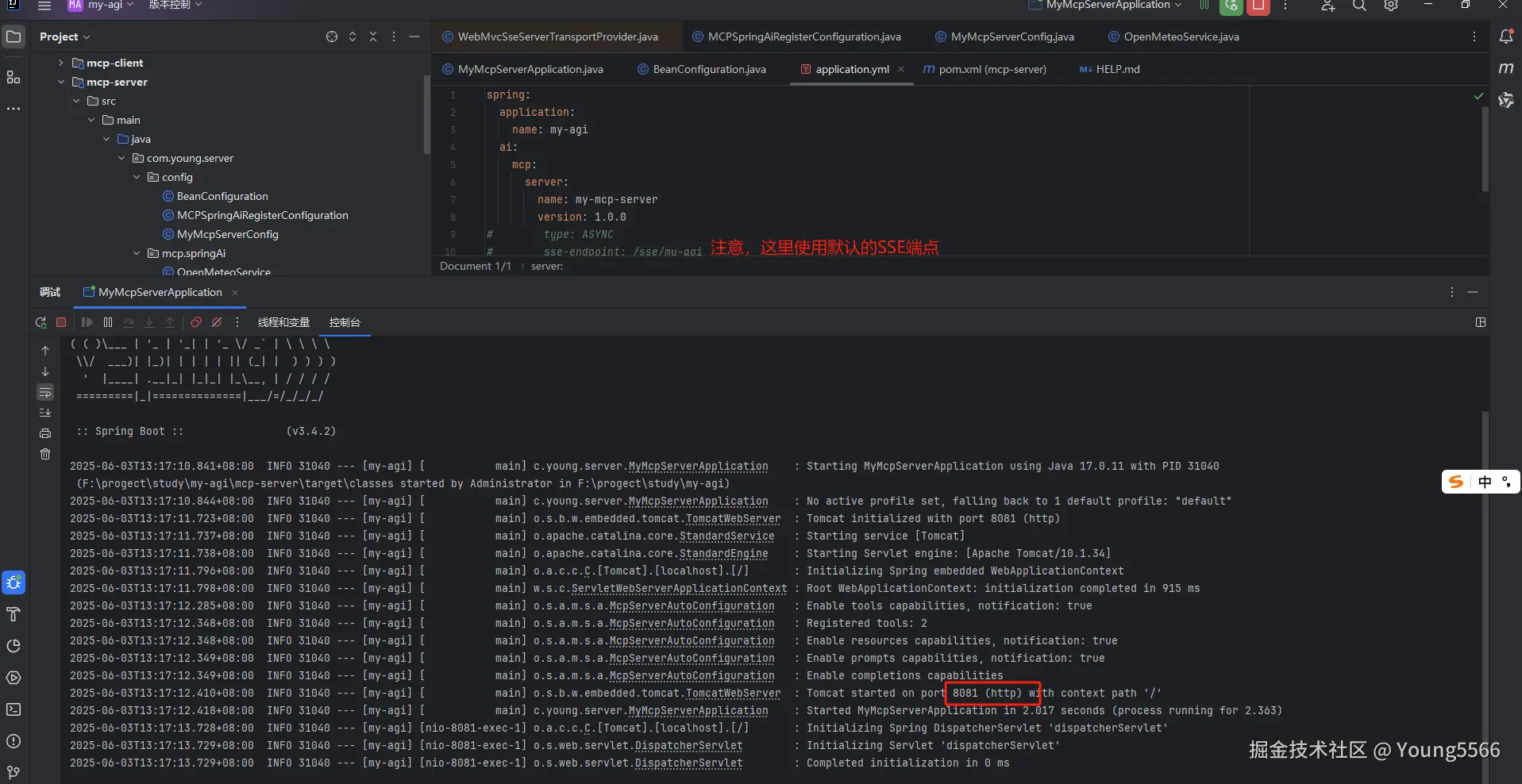The image size is (1522, 784).
Task: Open Search Everywhere magnifier
Action: tap(1359, 6)
